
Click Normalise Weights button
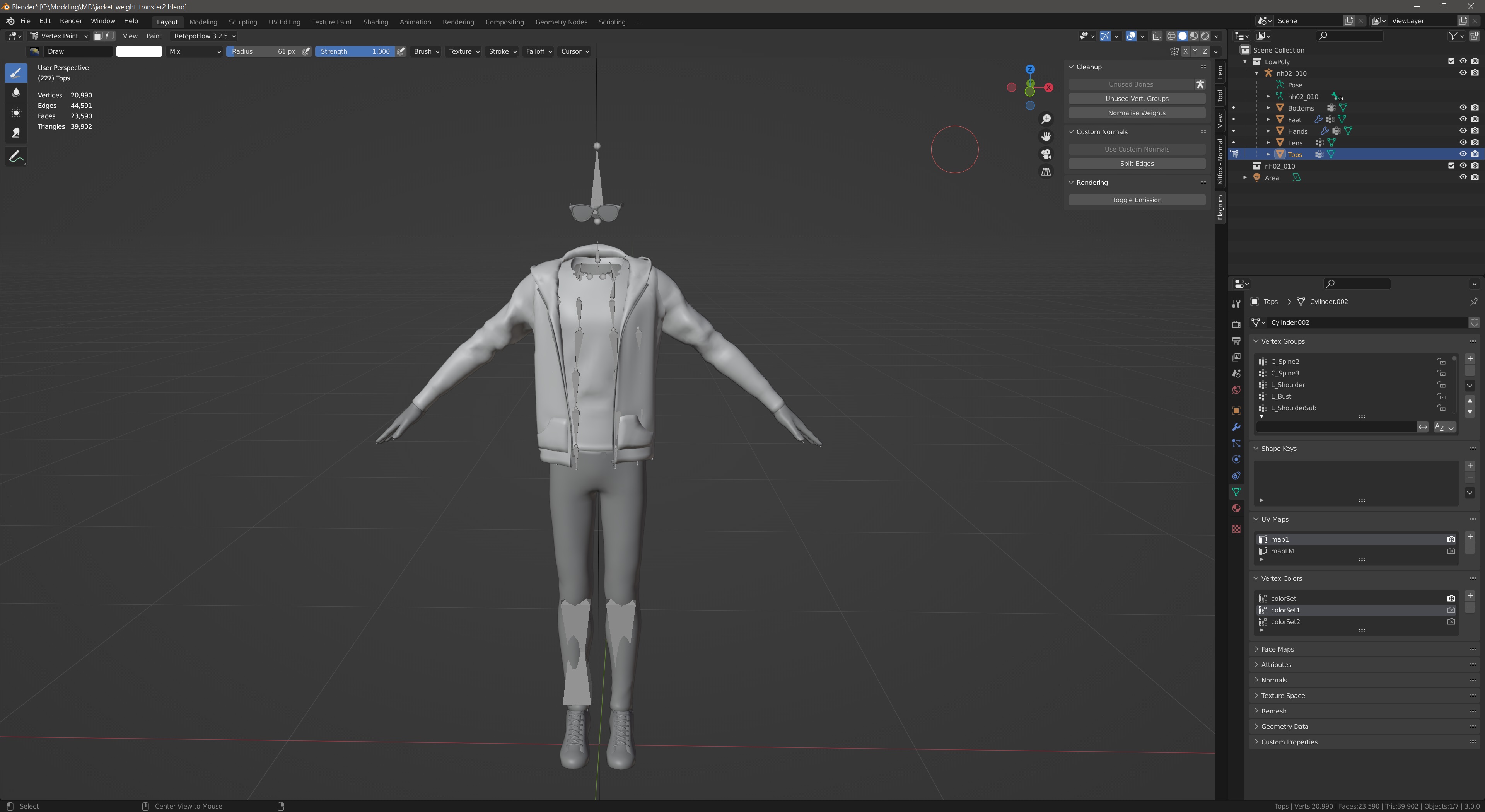click(x=1137, y=112)
